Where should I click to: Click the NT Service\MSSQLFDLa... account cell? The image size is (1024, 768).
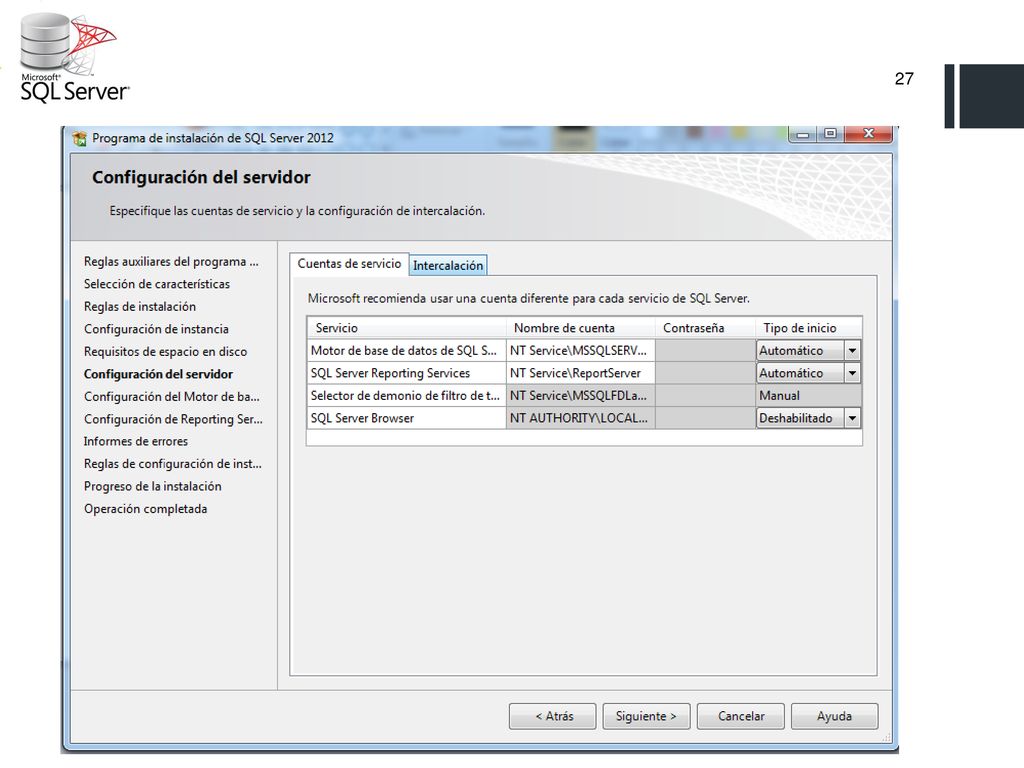click(581, 396)
